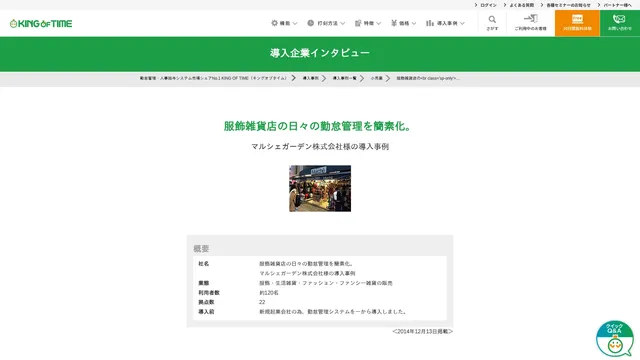Click the 社名 row label
This screenshot has width=640, height=360.
tap(204, 264)
